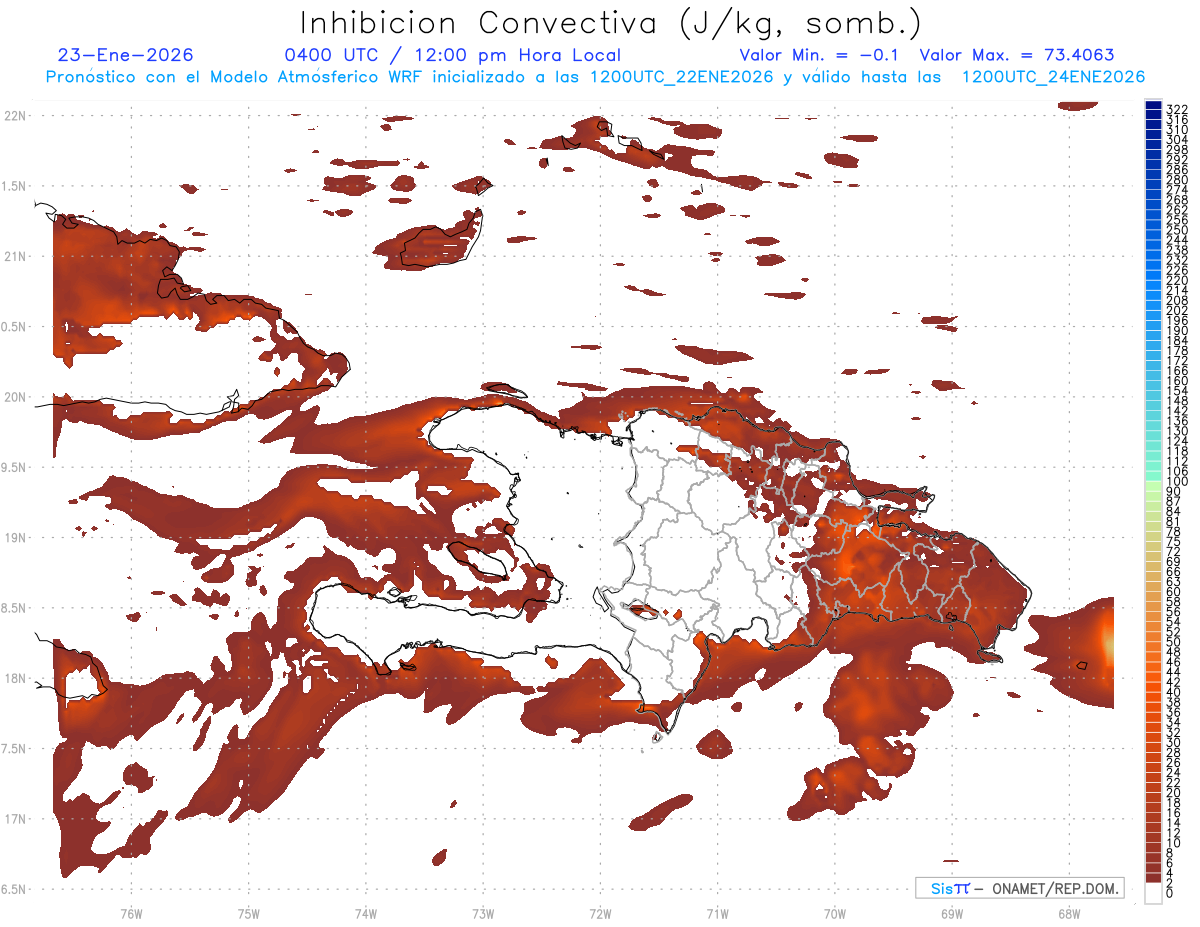Click the '50' color scale value
The image size is (1200, 927).
1173,642
